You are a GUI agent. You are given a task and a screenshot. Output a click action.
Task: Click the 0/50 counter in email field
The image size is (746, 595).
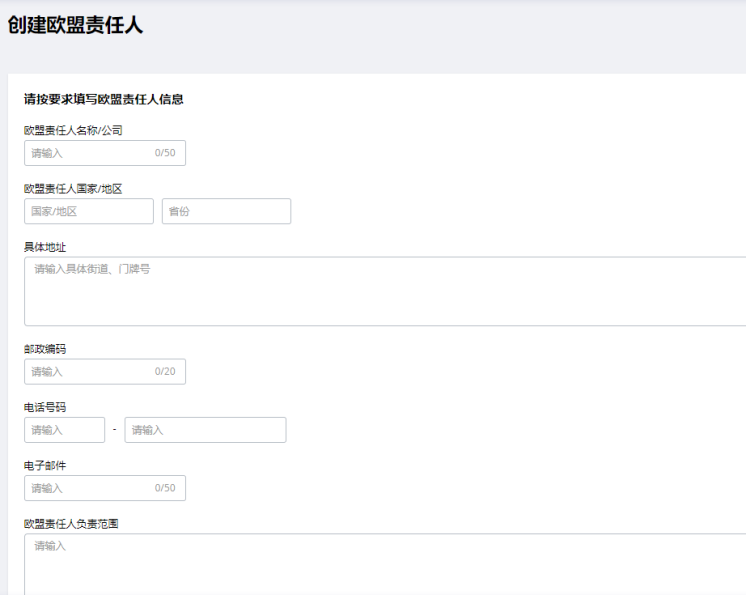(x=165, y=488)
